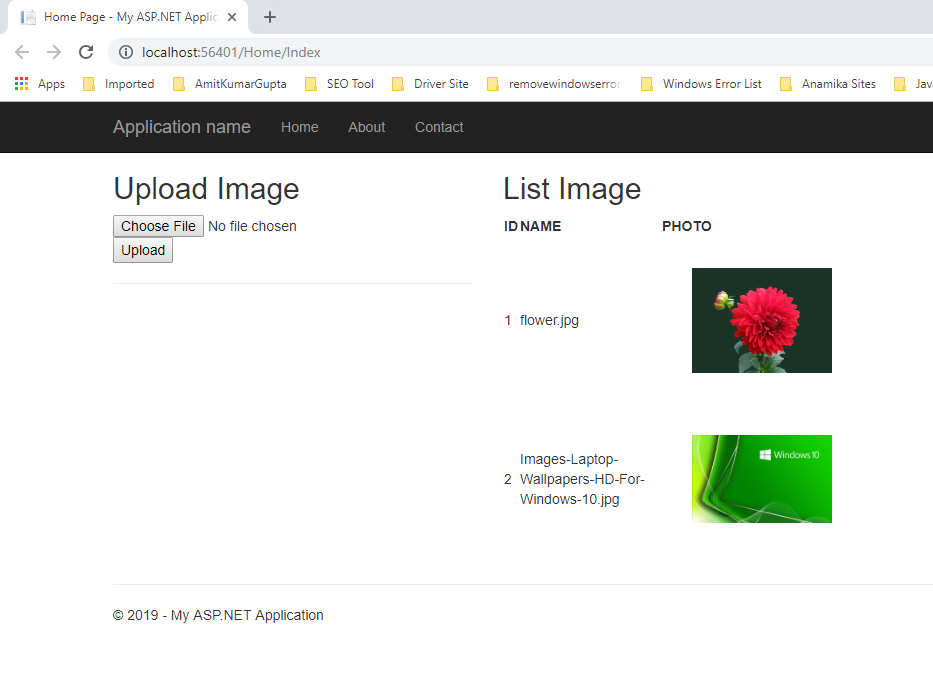Click the Application name brand link
The height and width of the screenshot is (684, 933).
pyautogui.click(x=182, y=127)
